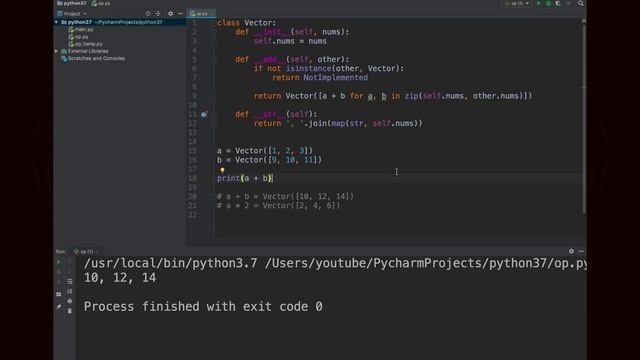
Task: Click the Scroll from Source target icon
Action: (x=148, y=13)
